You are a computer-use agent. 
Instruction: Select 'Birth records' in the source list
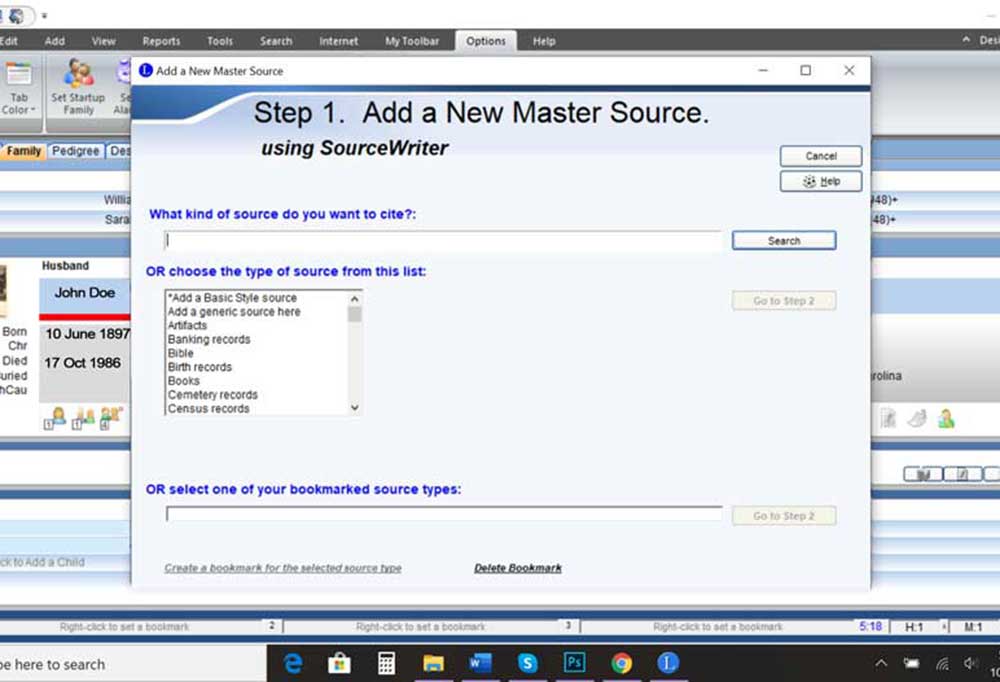pos(257,367)
